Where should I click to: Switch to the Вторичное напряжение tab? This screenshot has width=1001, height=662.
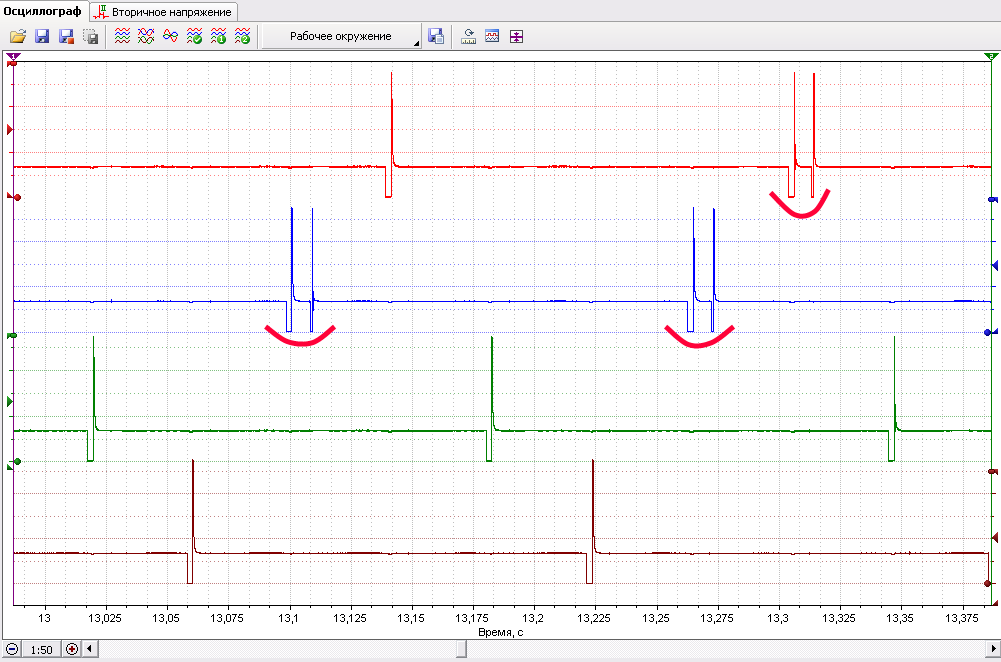[163, 12]
